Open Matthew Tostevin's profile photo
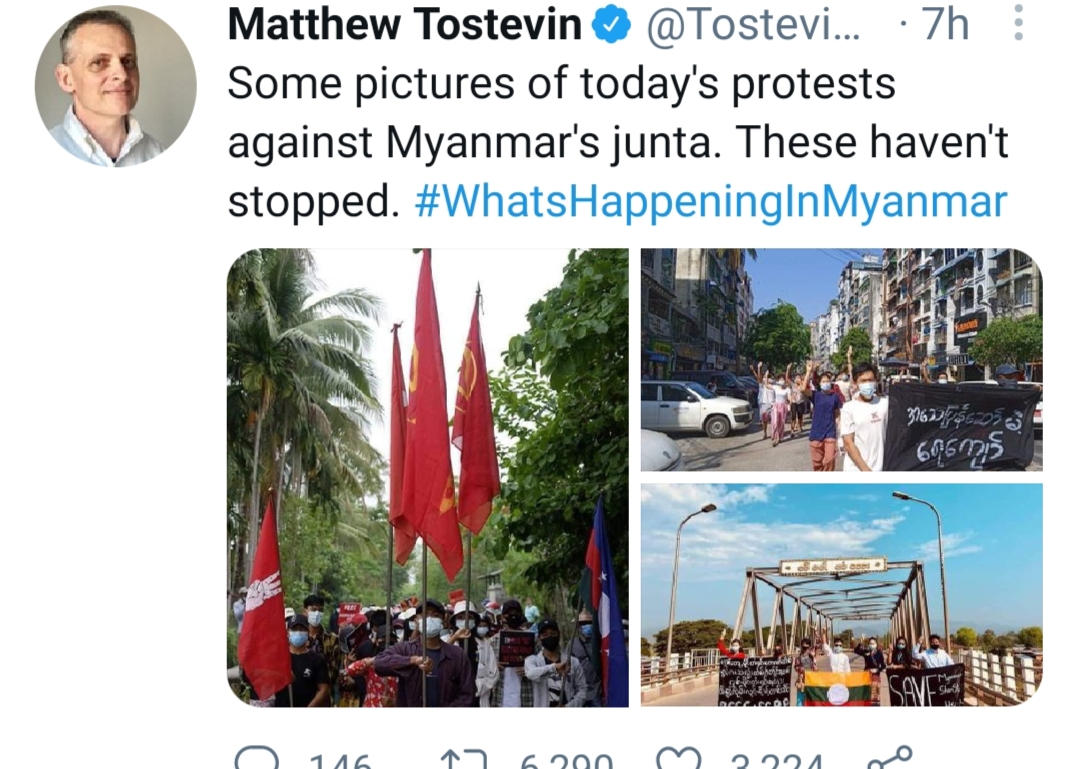The height and width of the screenshot is (769, 1078). pos(116,87)
